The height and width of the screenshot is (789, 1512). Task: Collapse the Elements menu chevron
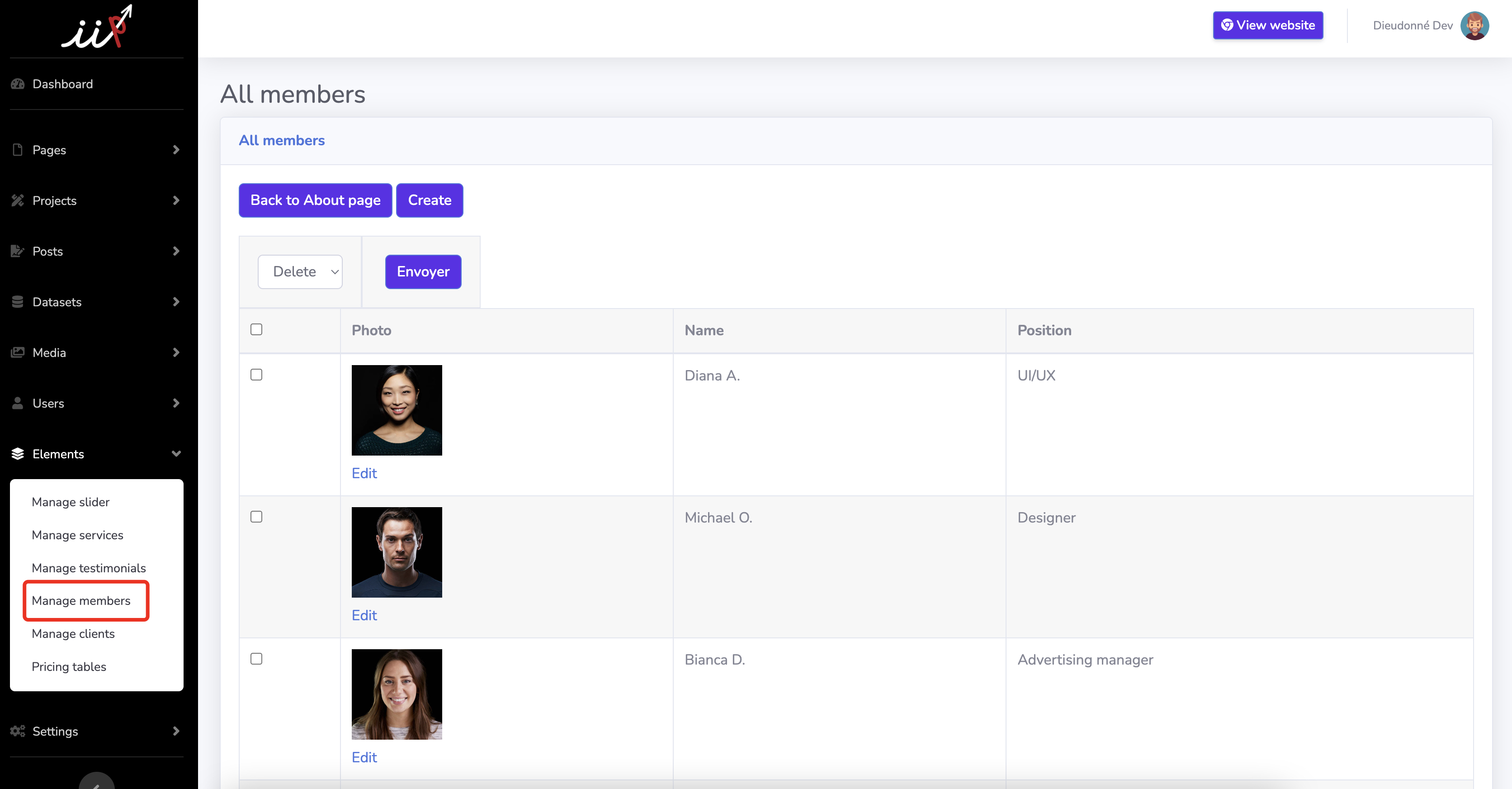[176, 454]
